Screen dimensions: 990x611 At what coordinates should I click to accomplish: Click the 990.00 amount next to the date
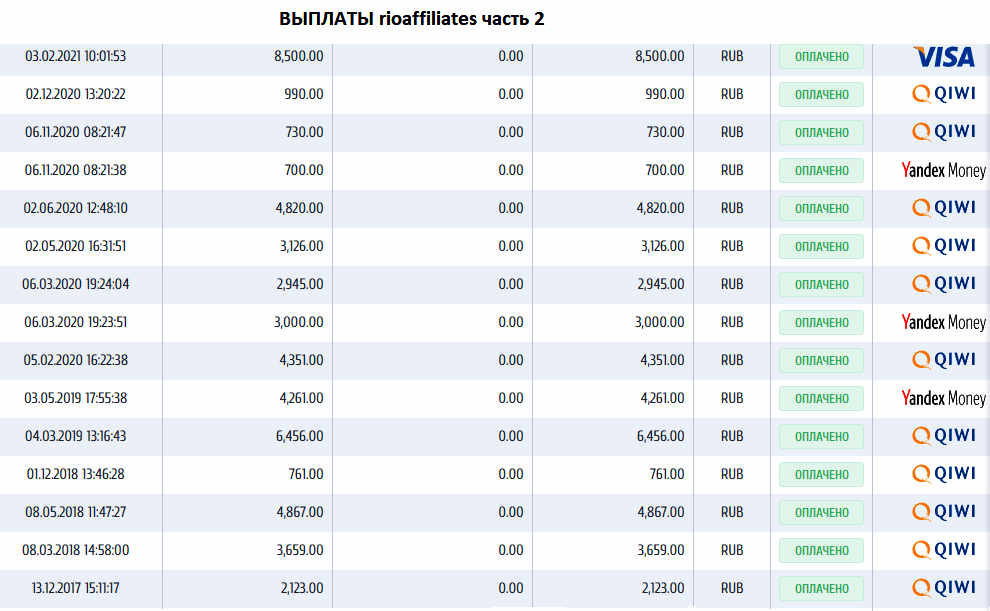(x=304, y=94)
